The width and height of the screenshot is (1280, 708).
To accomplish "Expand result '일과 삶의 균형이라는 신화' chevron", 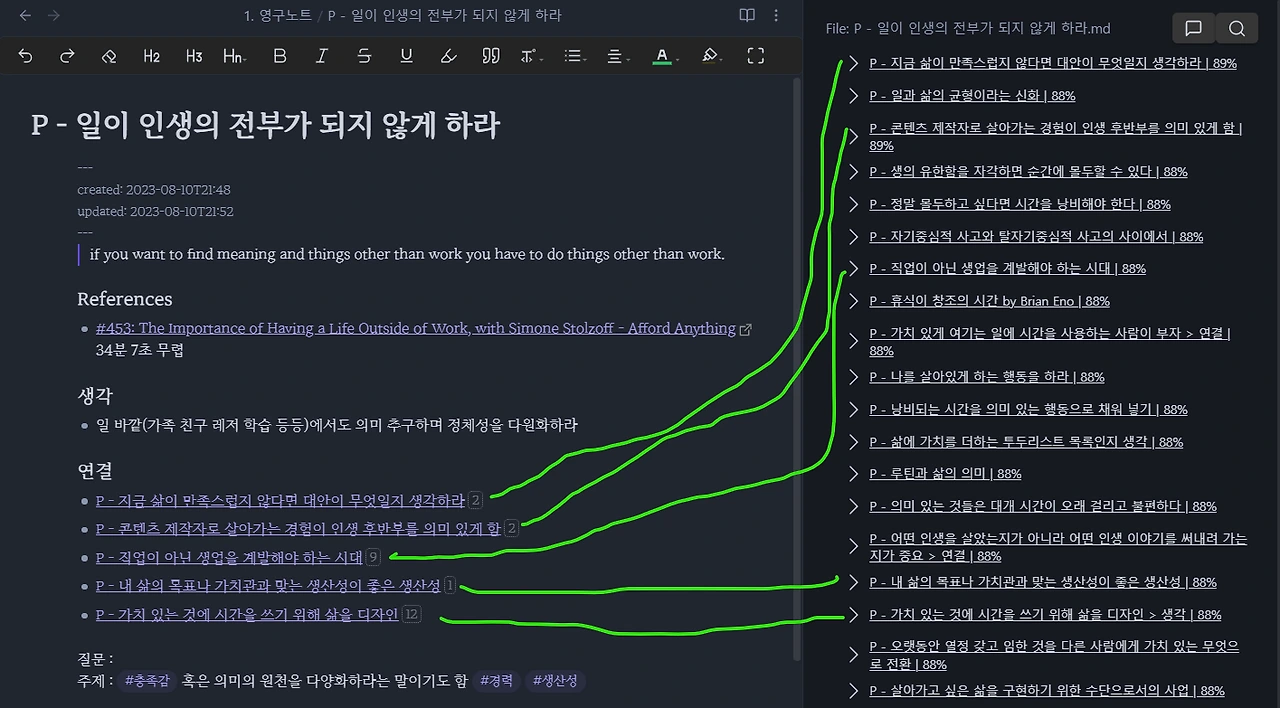I will (853, 96).
